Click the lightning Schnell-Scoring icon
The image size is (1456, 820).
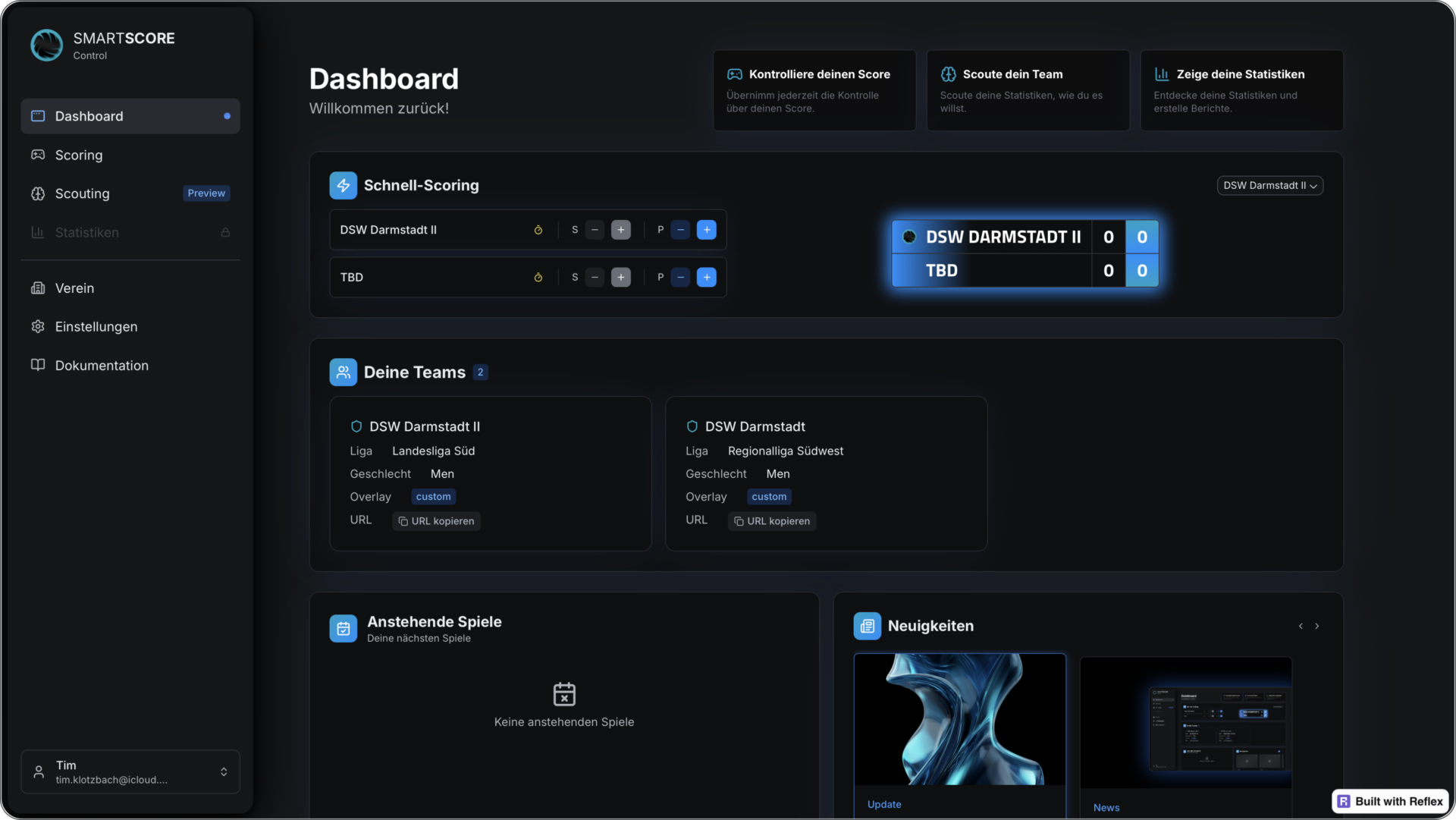343,186
